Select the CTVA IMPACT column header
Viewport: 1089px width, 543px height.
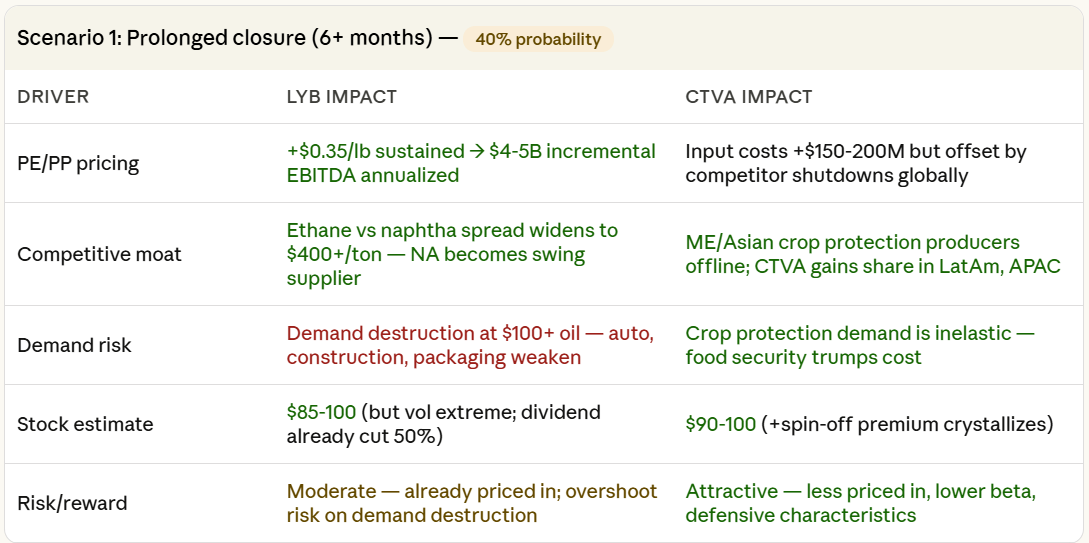click(748, 97)
